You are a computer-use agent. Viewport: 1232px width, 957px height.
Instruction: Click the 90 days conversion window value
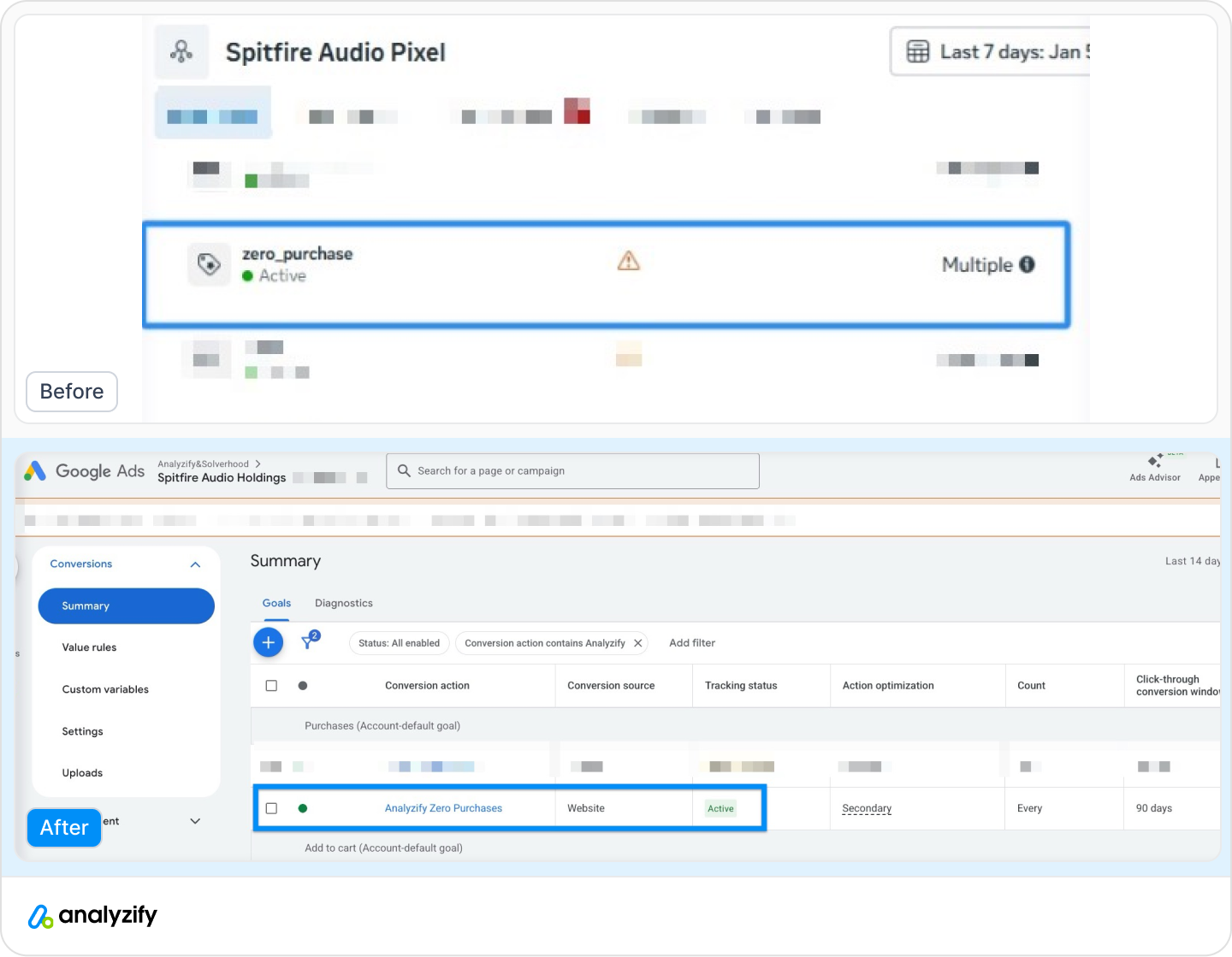[x=1154, y=808]
